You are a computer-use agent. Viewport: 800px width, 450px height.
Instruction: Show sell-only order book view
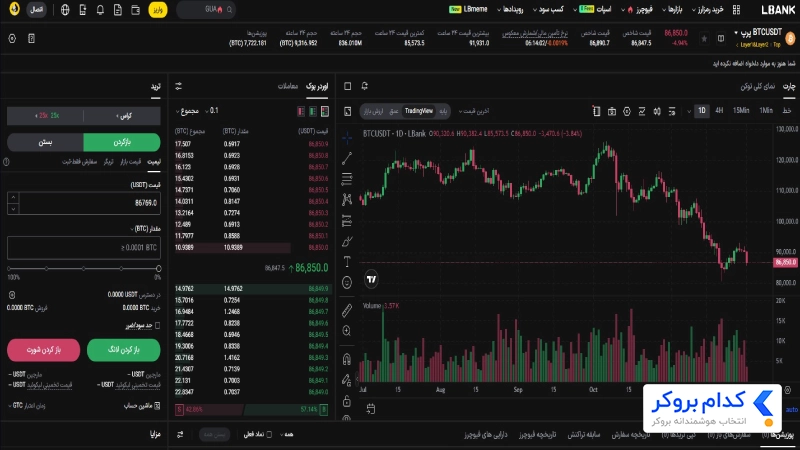[x=301, y=111]
